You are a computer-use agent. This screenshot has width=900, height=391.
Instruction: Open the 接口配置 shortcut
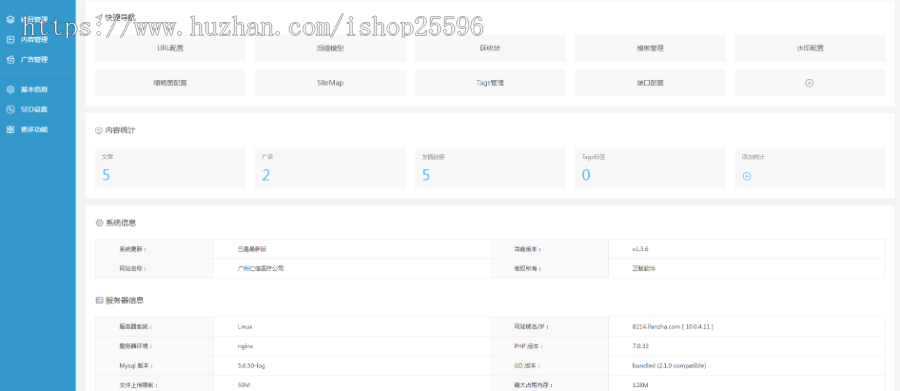click(x=650, y=83)
